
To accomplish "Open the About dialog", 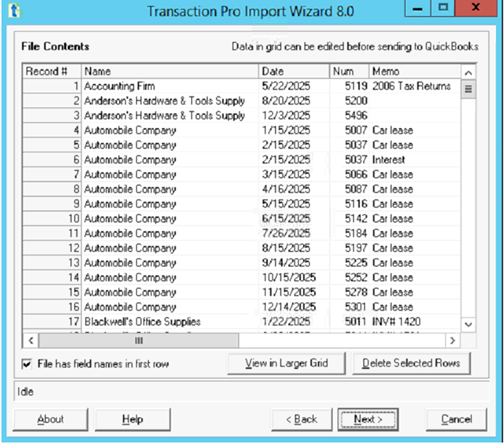I will 51,419.
